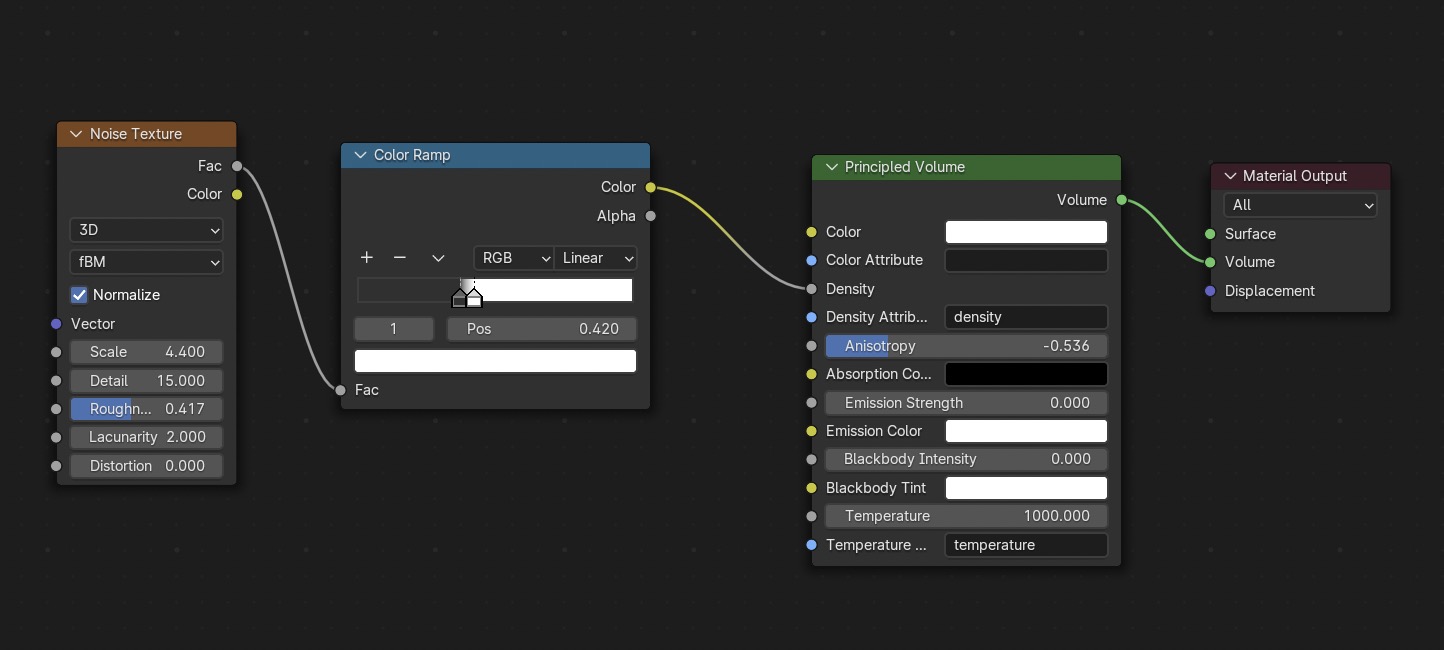The width and height of the screenshot is (1444, 650).
Task: Click the Color Ramp Alpha output socket
Action: tap(651, 216)
